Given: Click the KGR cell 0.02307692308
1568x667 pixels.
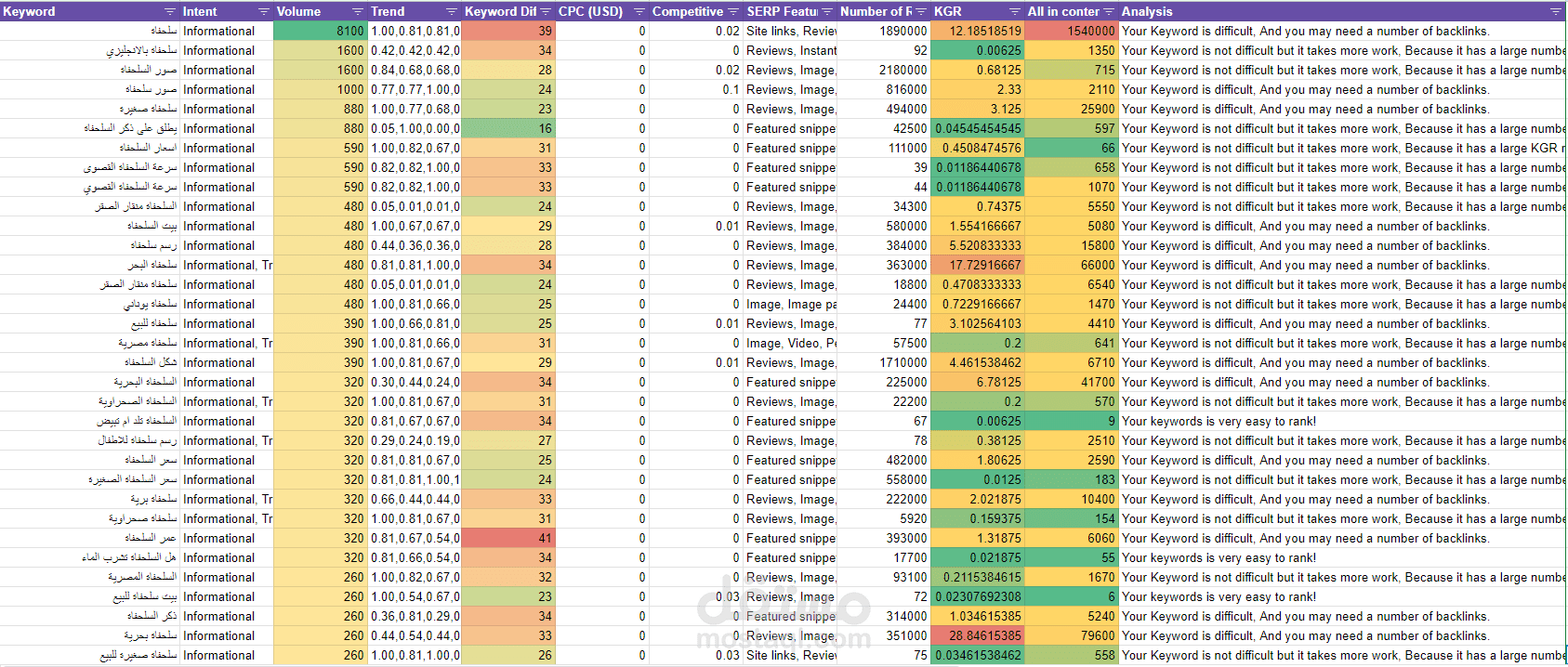Looking at the screenshot, I should (978, 596).
